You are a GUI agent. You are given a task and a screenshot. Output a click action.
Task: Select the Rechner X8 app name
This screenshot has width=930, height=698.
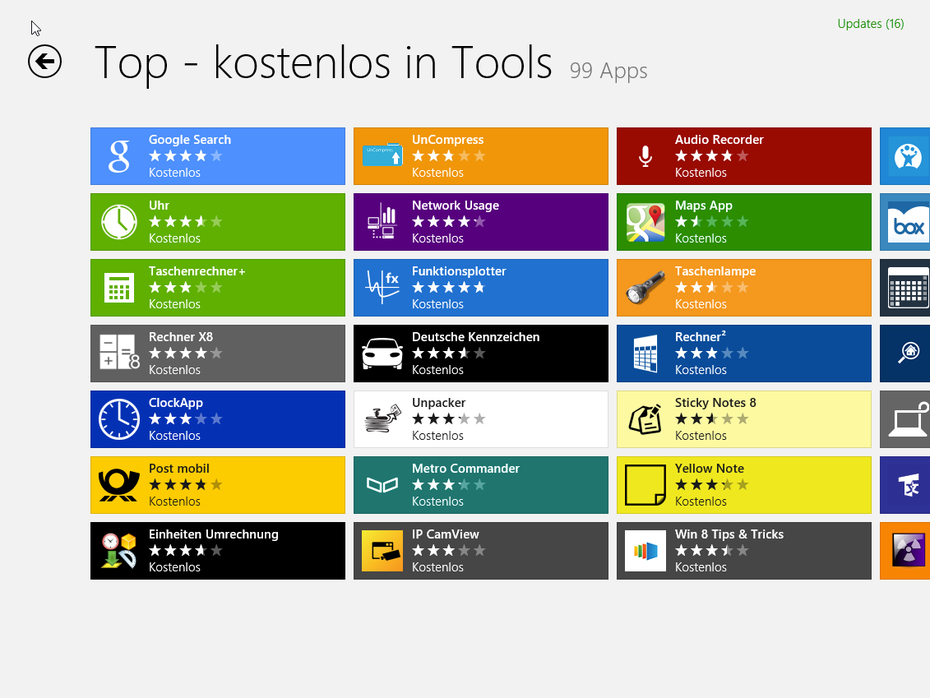pos(181,337)
